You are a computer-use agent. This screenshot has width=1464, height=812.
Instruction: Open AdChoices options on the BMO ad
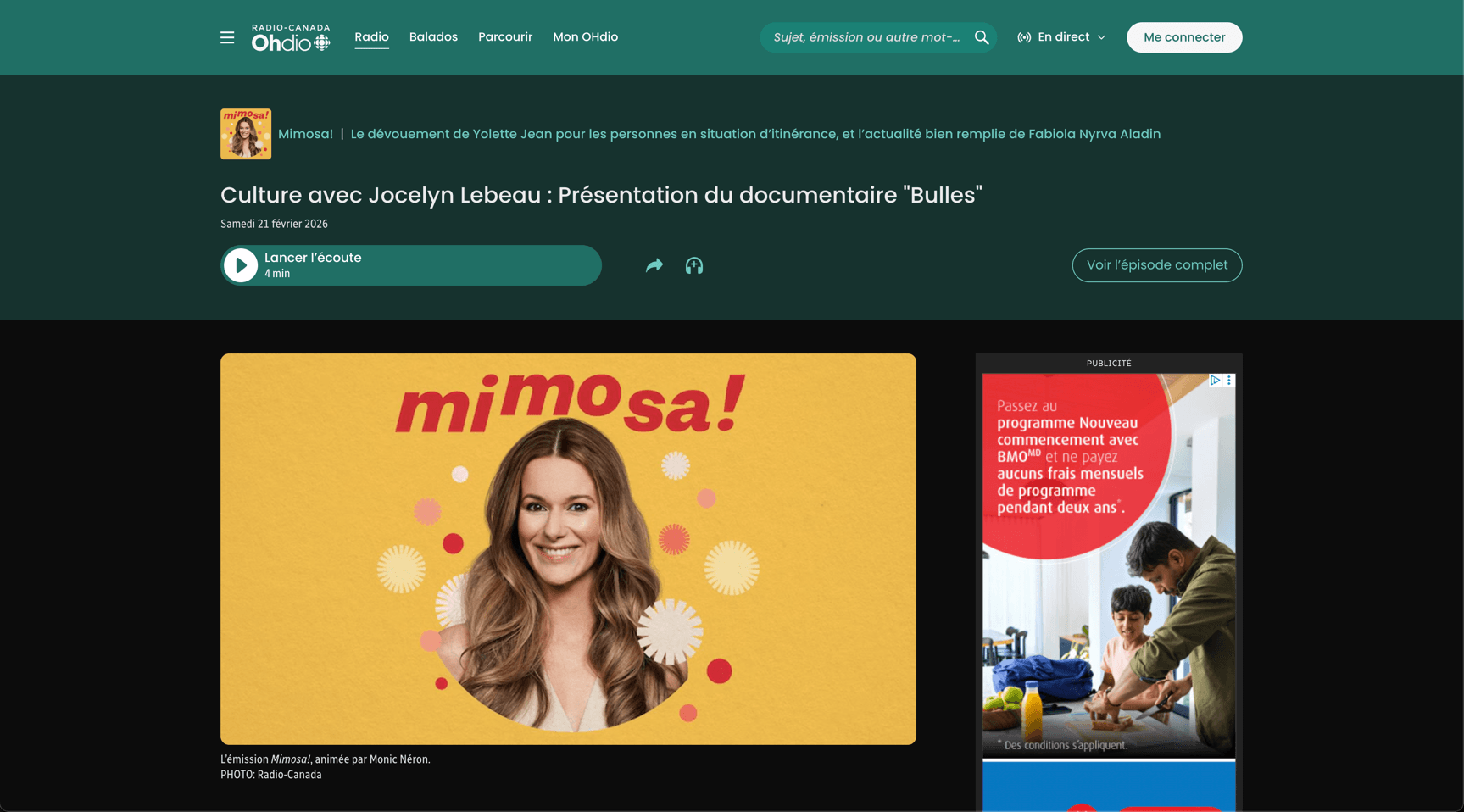(x=1214, y=380)
